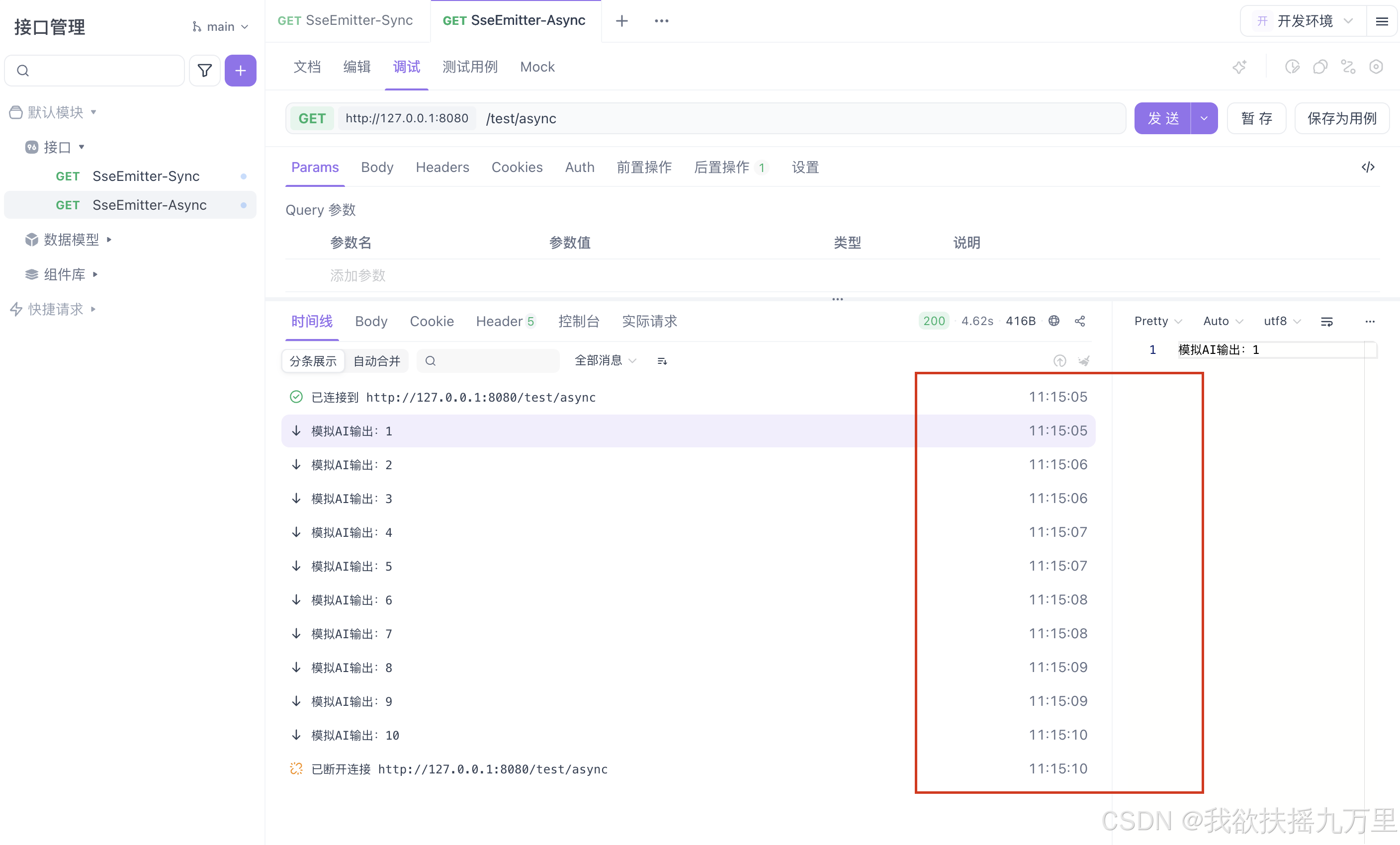
Task: Click the search magnifier icon in sidebar
Action: pos(23,71)
